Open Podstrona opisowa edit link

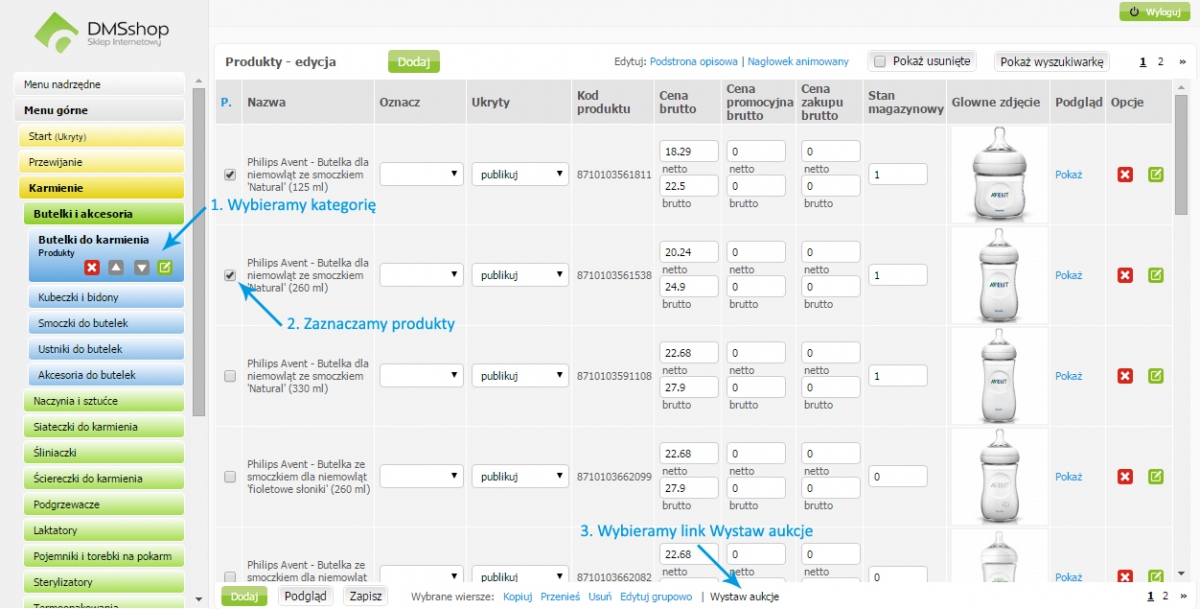[694, 62]
